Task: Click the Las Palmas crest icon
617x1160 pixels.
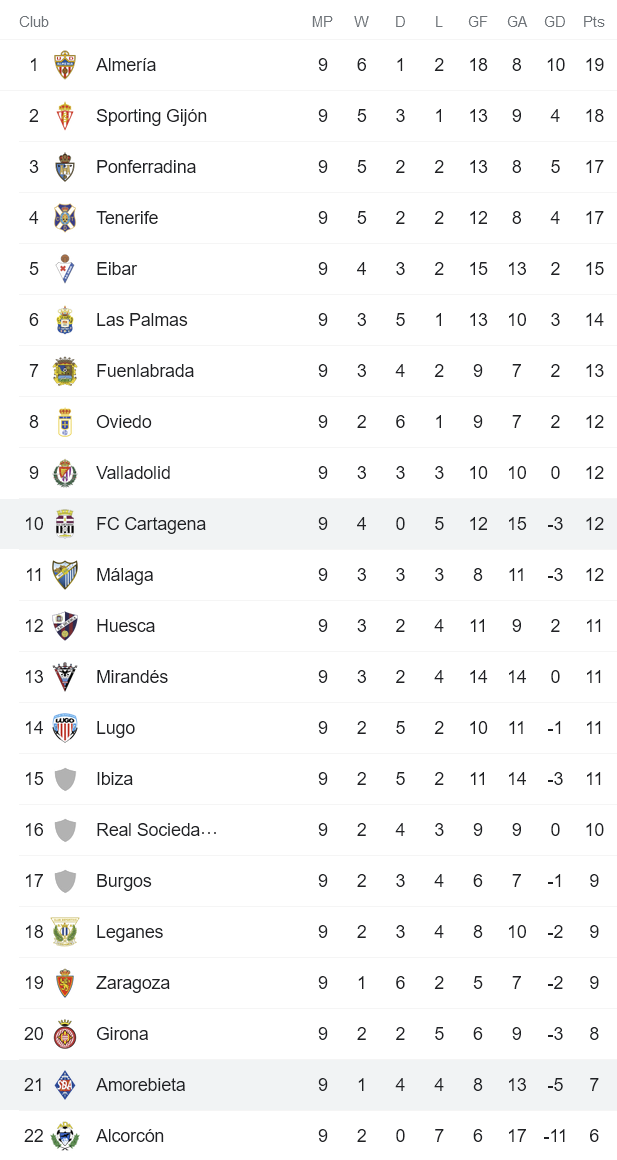Action: [x=65, y=320]
